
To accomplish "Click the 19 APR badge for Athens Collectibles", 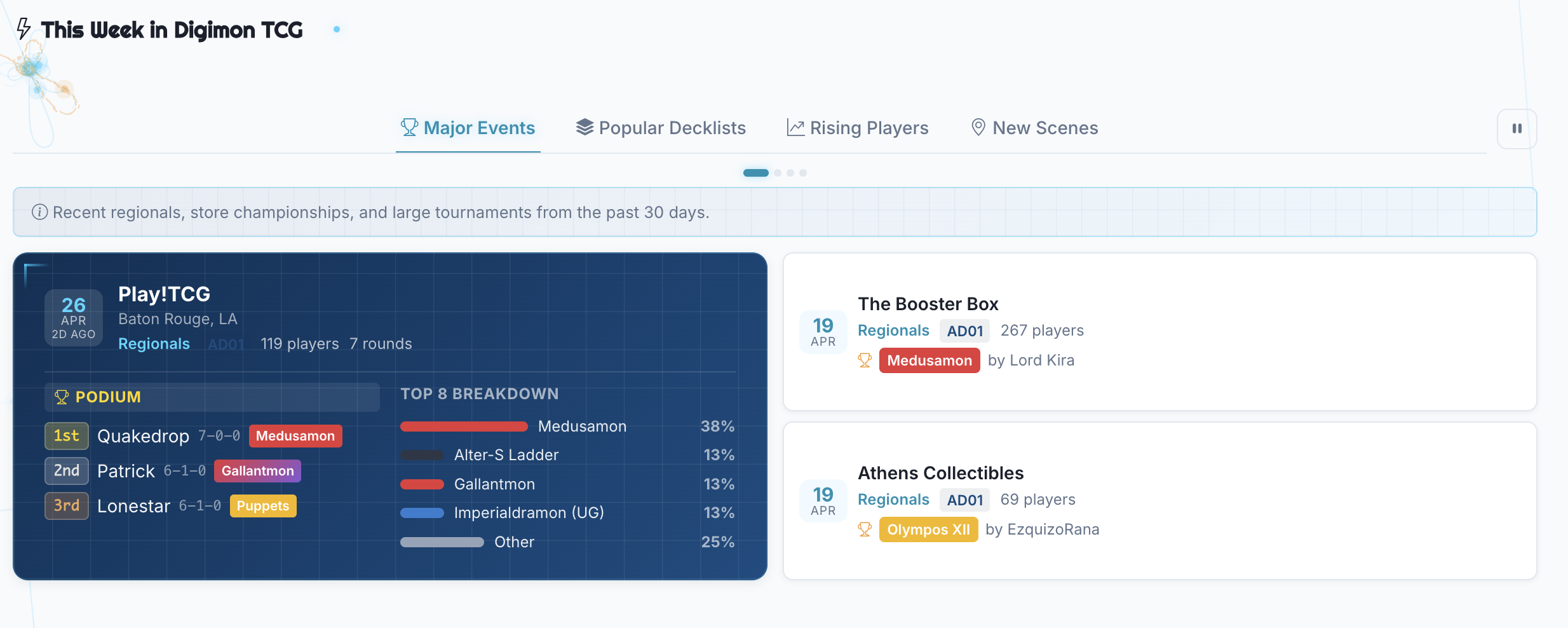I will click(x=823, y=501).
